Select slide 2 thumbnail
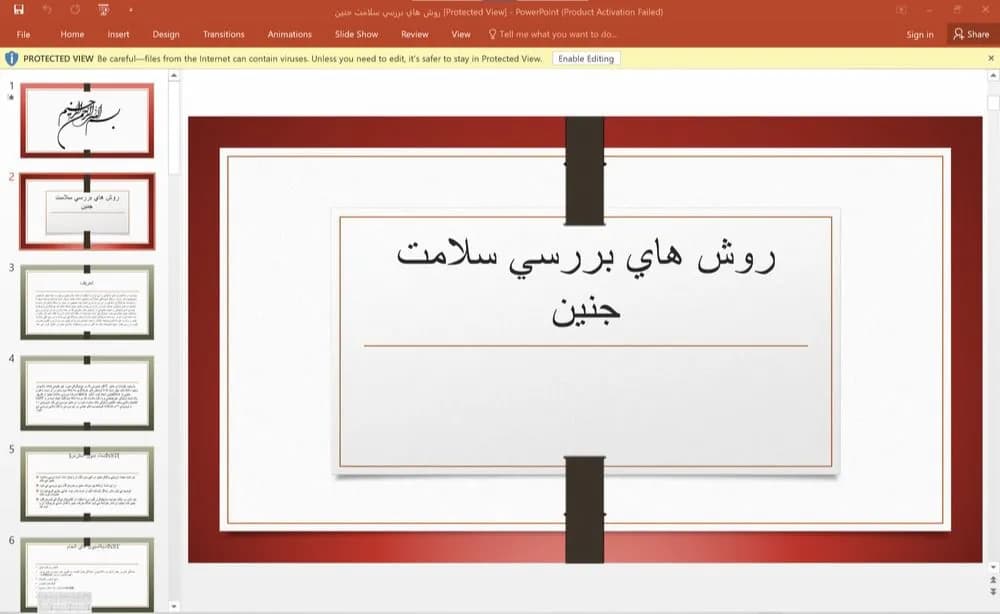This screenshot has height=614, width=1000. [x=87, y=211]
